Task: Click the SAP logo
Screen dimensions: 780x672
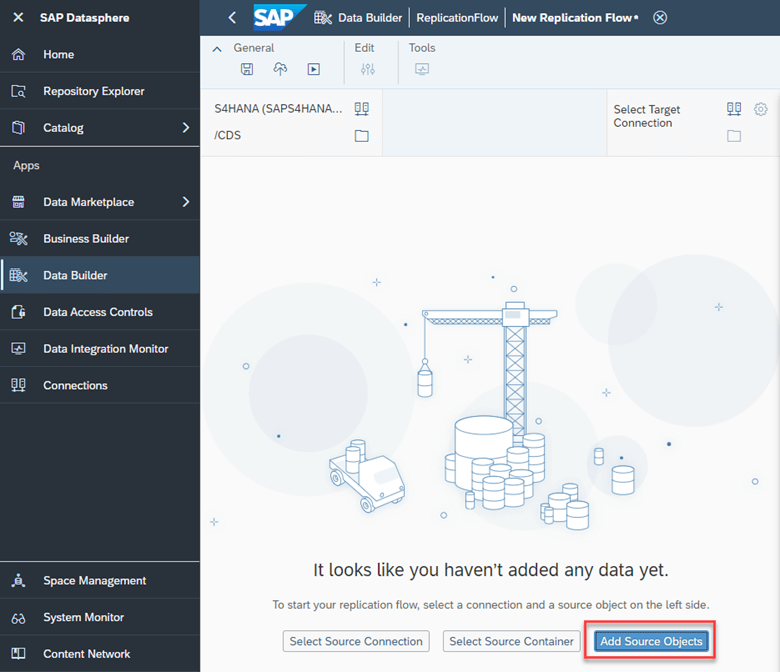Action: point(280,18)
